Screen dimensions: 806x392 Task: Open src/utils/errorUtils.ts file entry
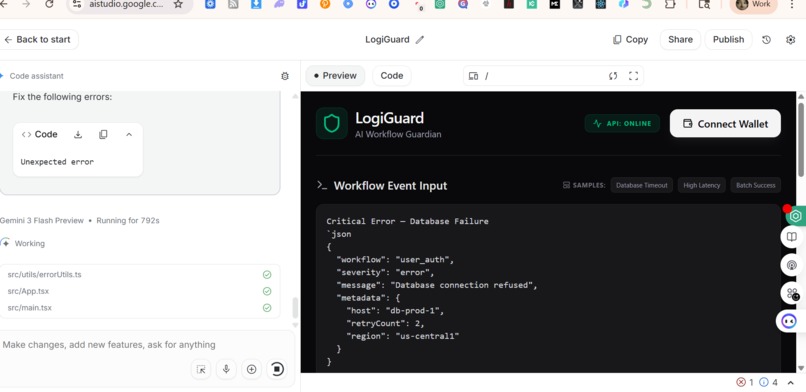139,274
